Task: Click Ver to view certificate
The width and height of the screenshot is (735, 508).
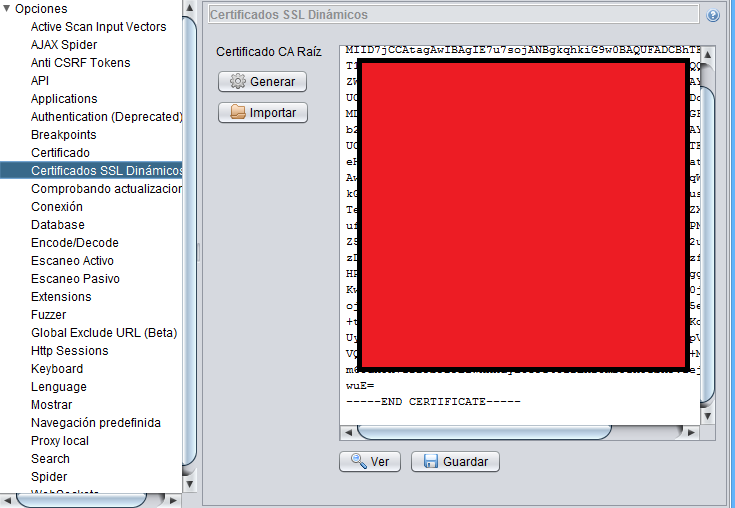Action: pyautogui.click(x=370, y=462)
